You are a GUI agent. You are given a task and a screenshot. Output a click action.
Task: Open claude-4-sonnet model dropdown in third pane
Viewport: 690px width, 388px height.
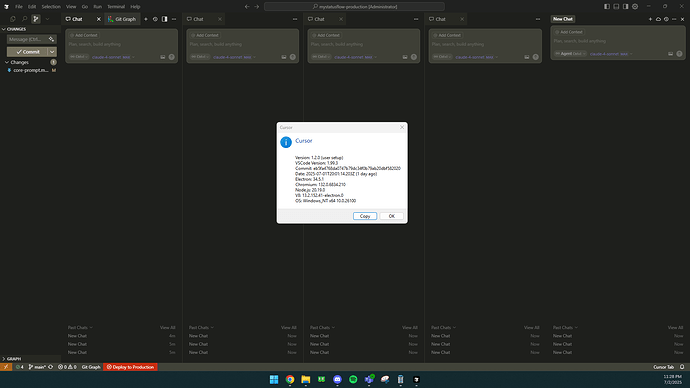point(355,57)
